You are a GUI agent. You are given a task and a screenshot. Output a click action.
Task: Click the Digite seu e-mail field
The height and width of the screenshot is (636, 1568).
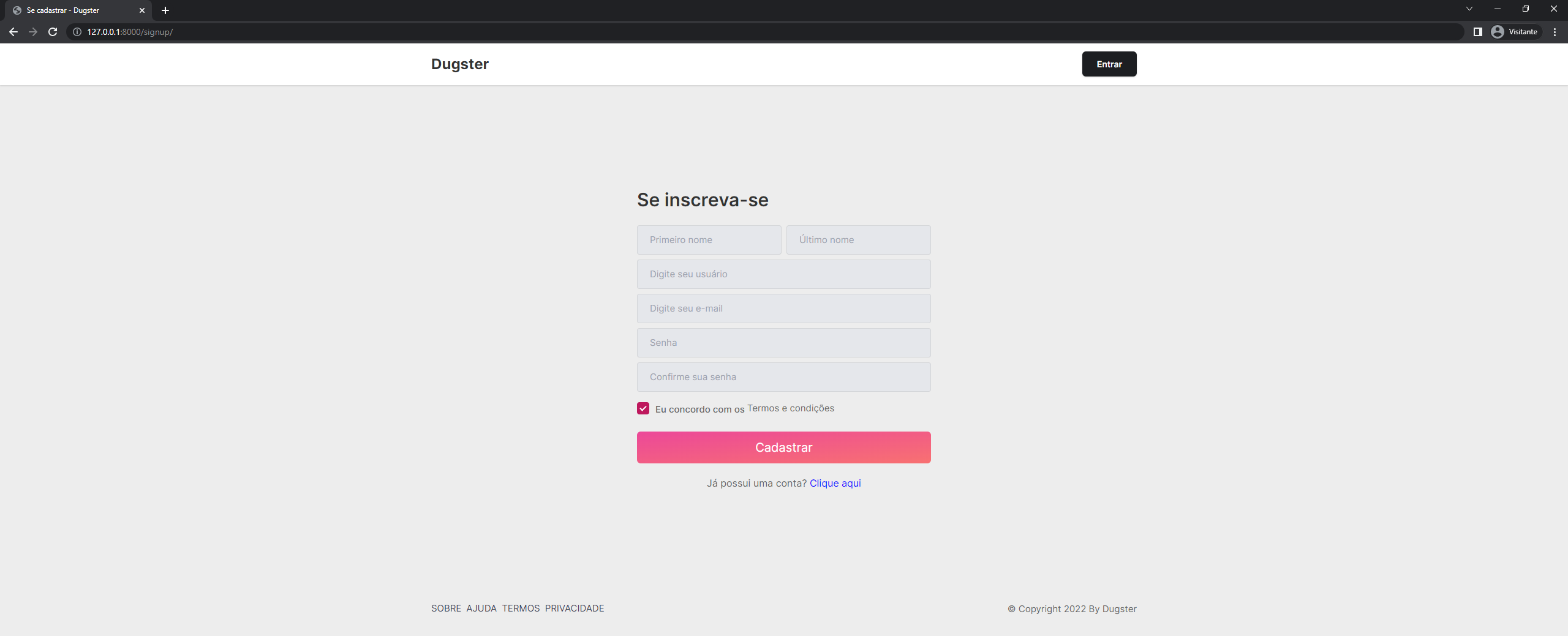(x=783, y=309)
